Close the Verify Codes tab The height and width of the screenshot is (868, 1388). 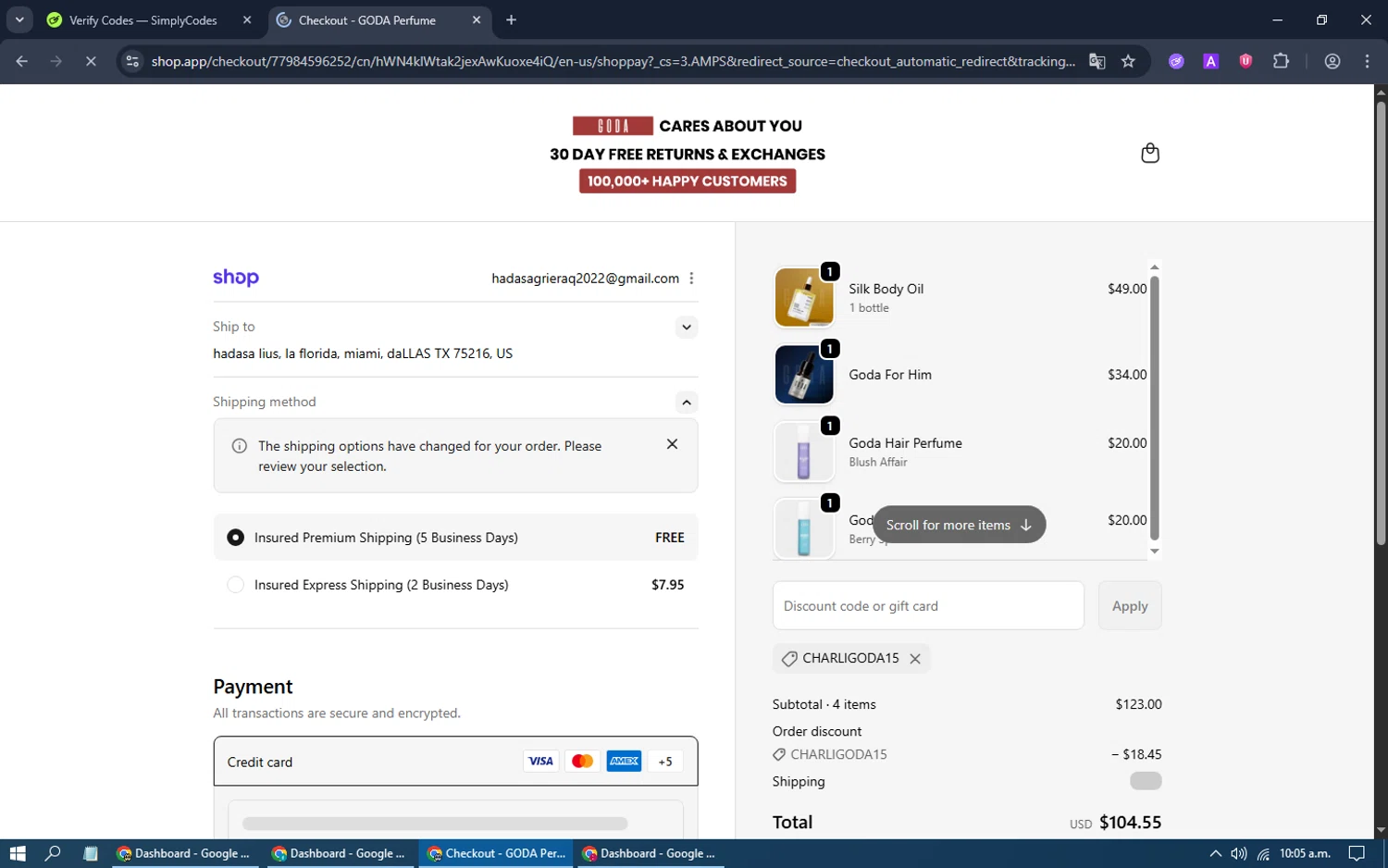point(247,19)
